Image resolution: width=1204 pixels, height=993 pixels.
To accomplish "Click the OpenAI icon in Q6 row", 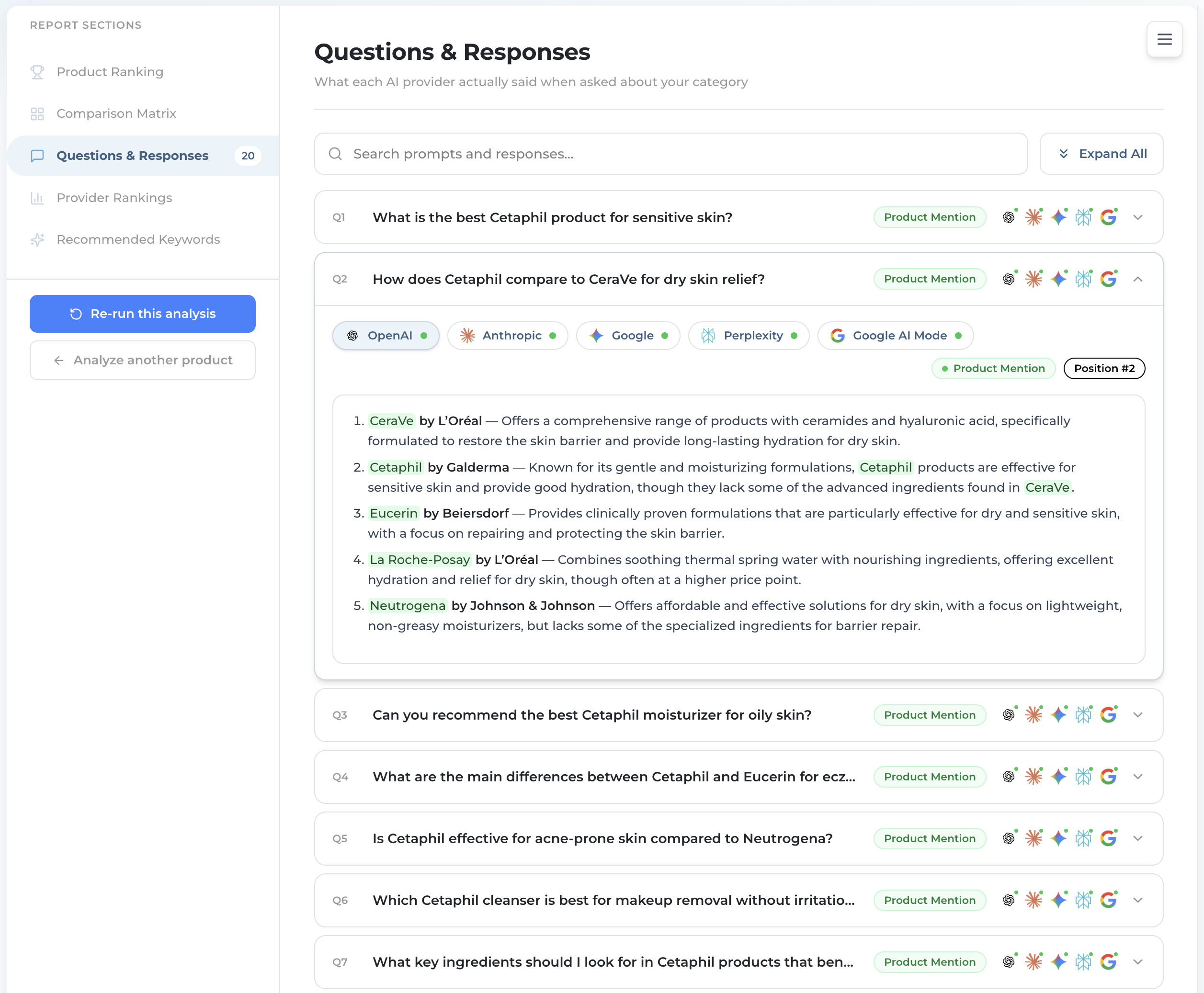I will (x=1009, y=900).
